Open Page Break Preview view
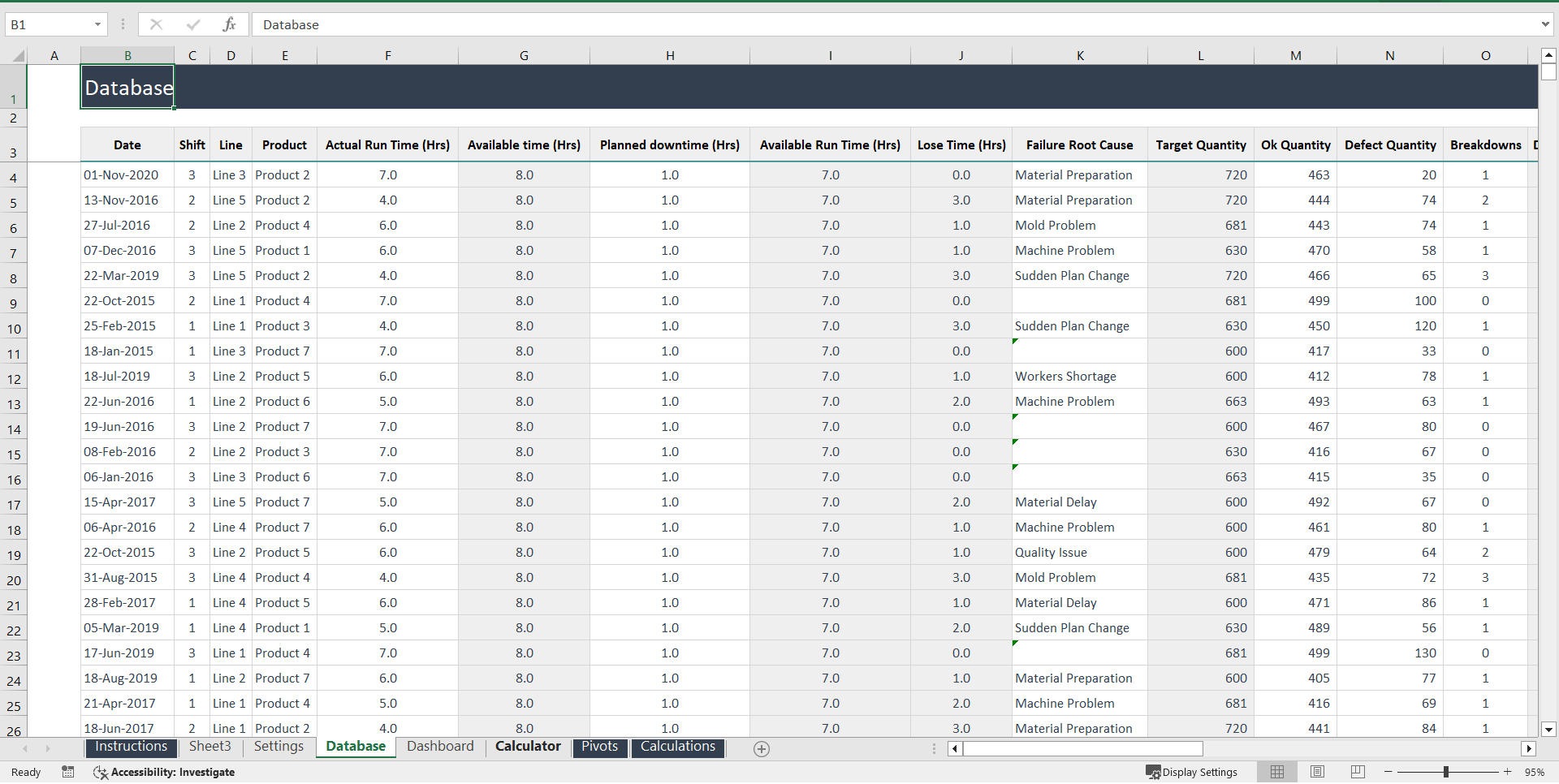 point(1357,772)
